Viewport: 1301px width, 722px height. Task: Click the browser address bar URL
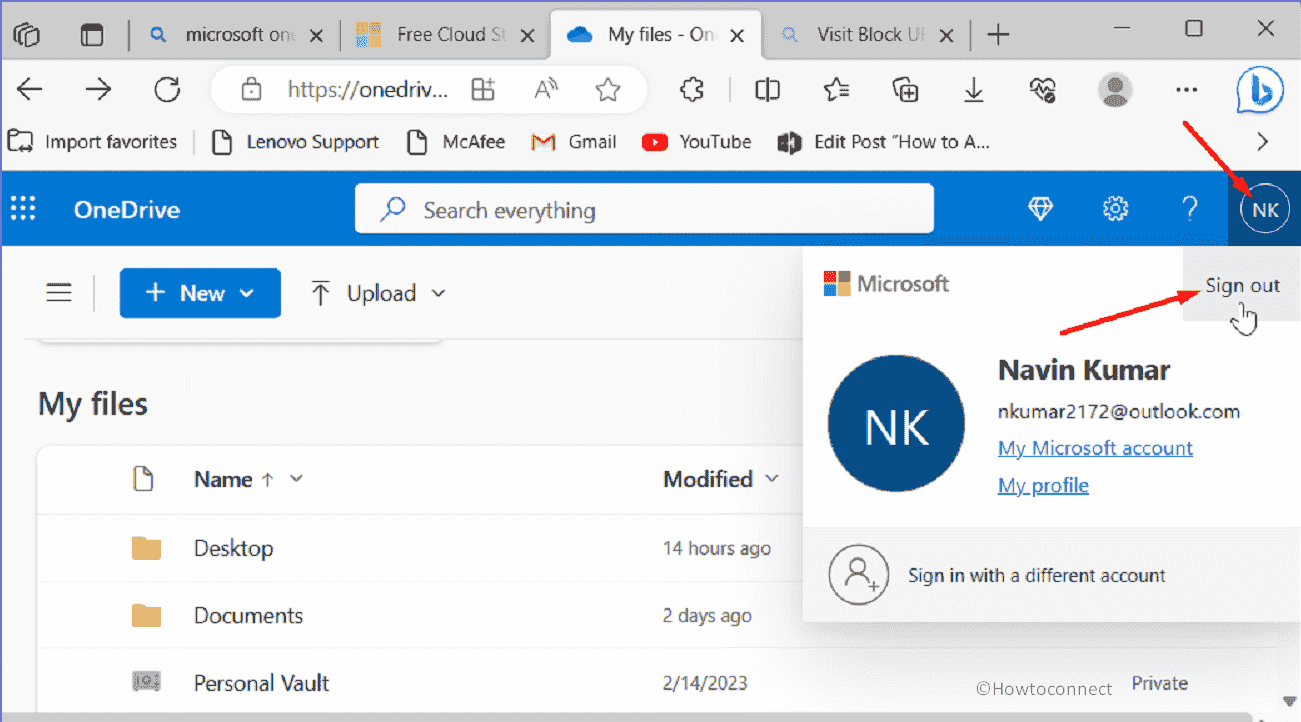pyautogui.click(x=368, y=90)
